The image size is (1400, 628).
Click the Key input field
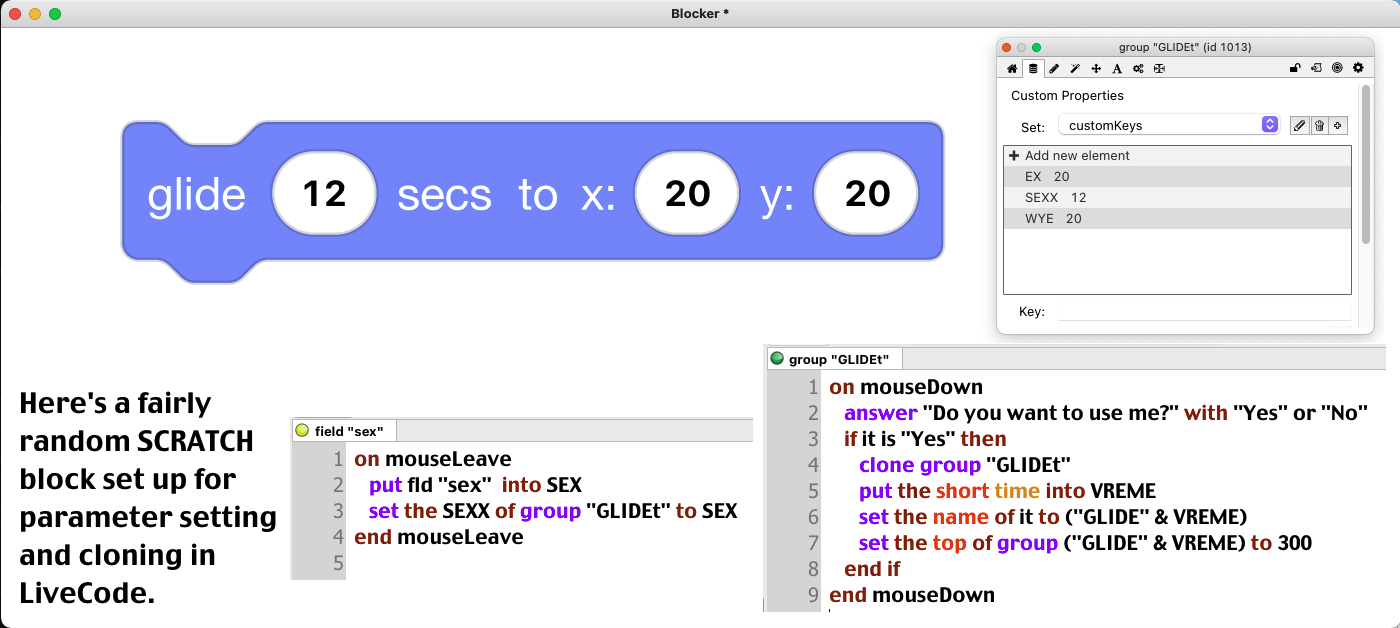[x=1200, y=312]
